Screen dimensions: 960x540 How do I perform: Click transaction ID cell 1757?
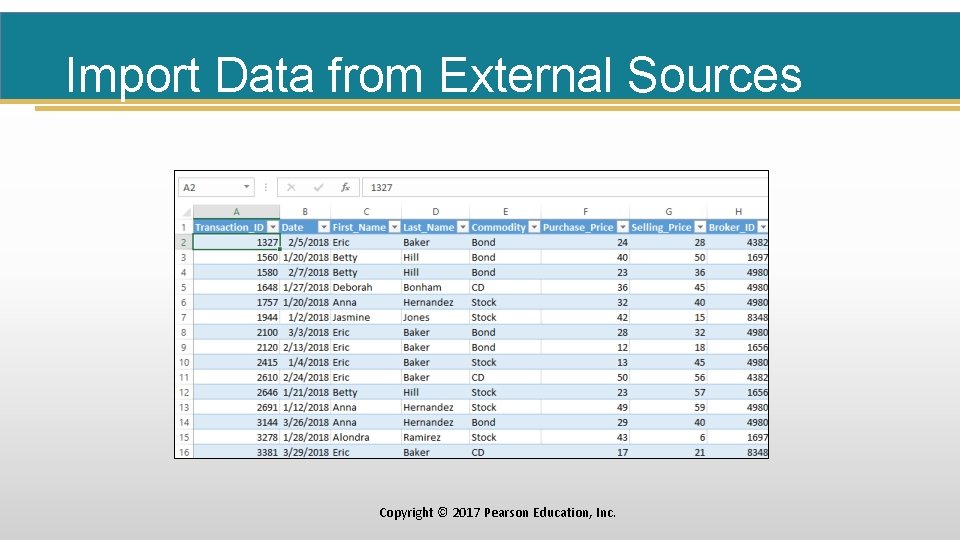(236, 302)
